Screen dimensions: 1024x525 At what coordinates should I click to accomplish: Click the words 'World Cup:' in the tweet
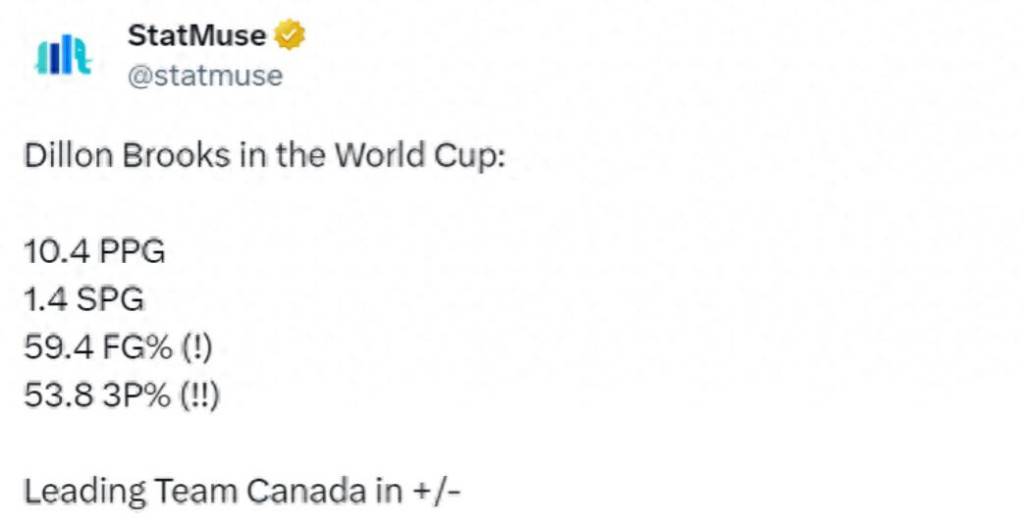(421, 157)
